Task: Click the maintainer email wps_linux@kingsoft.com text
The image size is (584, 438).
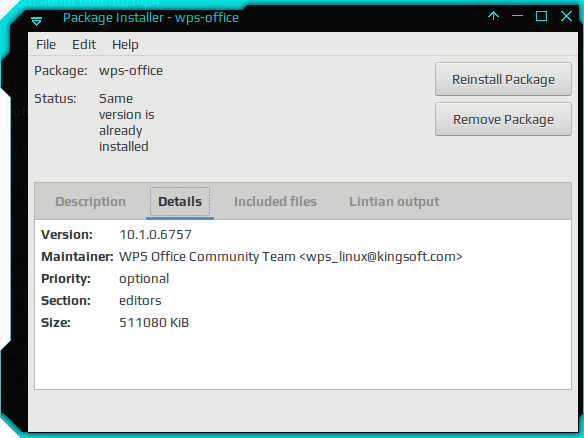Action: 381,257
